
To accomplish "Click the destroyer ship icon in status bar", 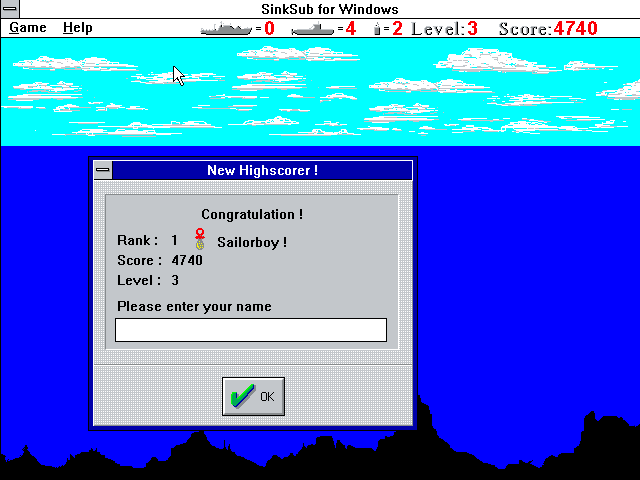I will (x=226, y=29).
